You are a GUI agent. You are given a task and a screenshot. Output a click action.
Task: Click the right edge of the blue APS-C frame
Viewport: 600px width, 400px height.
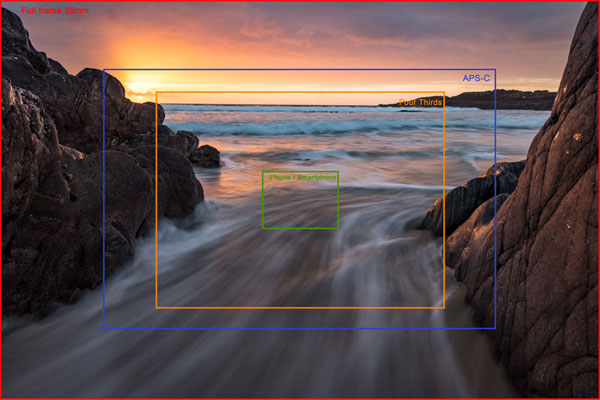[x=495, y=200]
